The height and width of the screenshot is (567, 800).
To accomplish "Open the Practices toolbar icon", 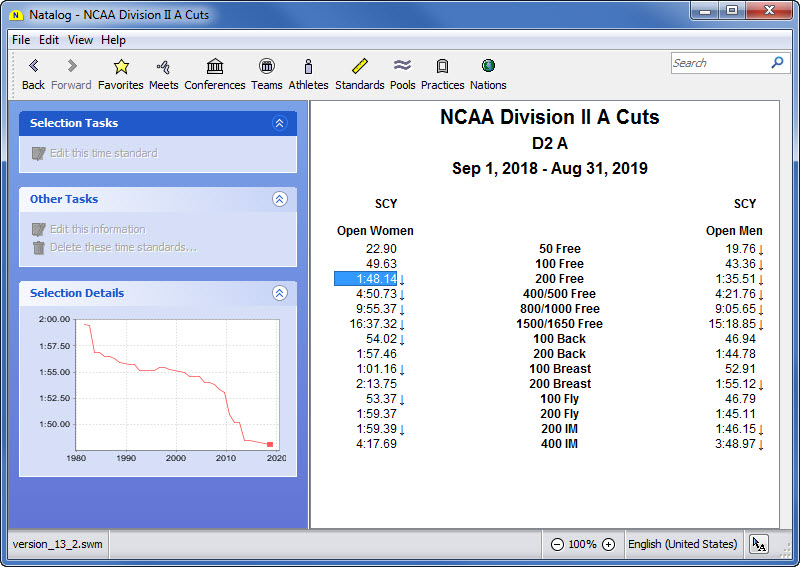I will (442, 67).
